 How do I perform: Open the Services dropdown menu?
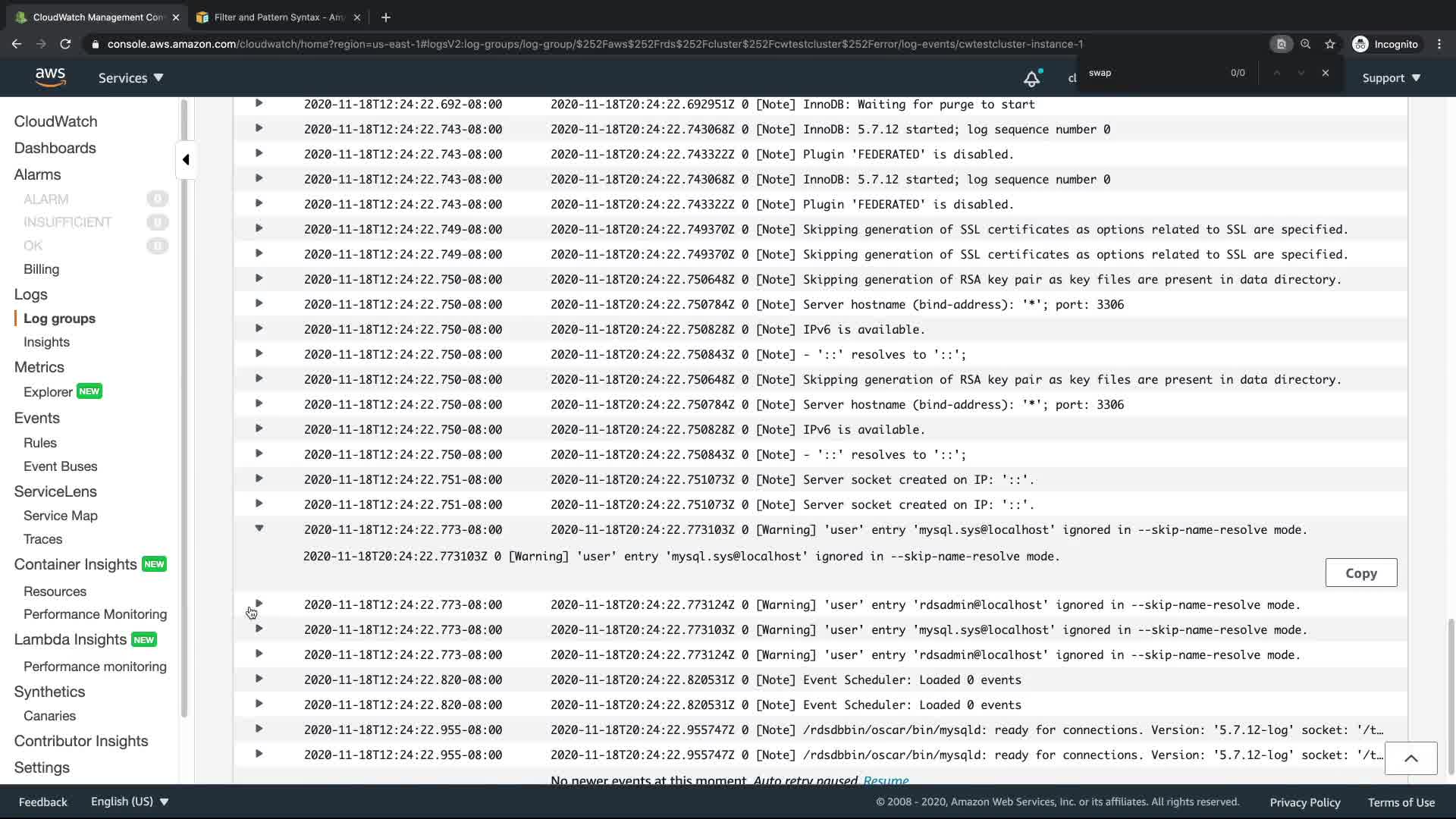point(130,77)
